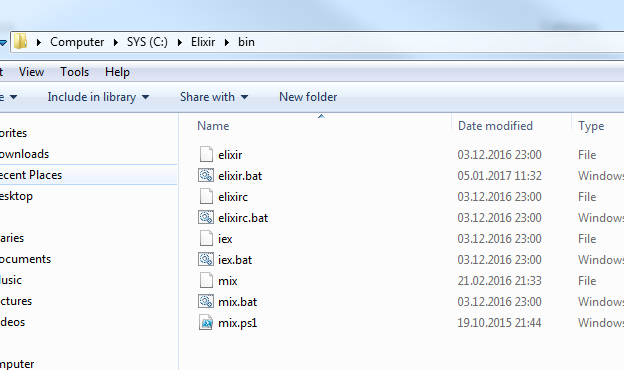
Task: Click the elixirc.bat batch file icon
Action: click(206, 218)
